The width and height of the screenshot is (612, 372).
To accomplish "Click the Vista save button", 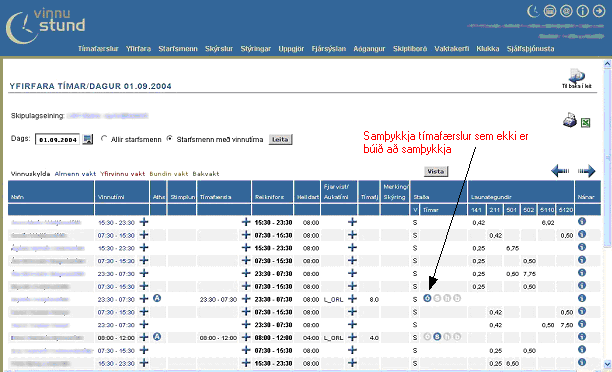I will [x=436, y=171].
